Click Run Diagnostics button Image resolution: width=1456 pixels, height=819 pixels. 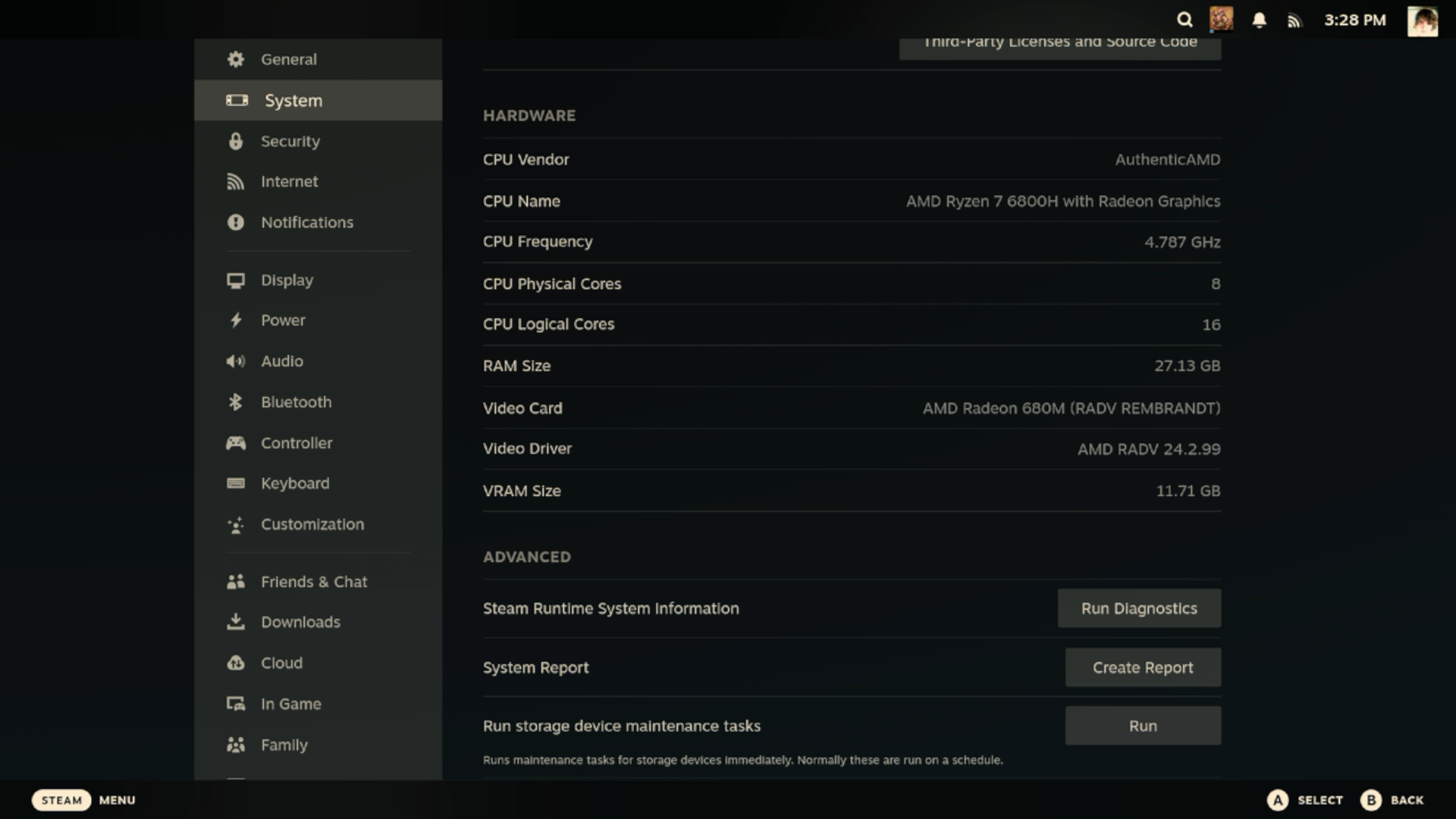[1139, 608]
